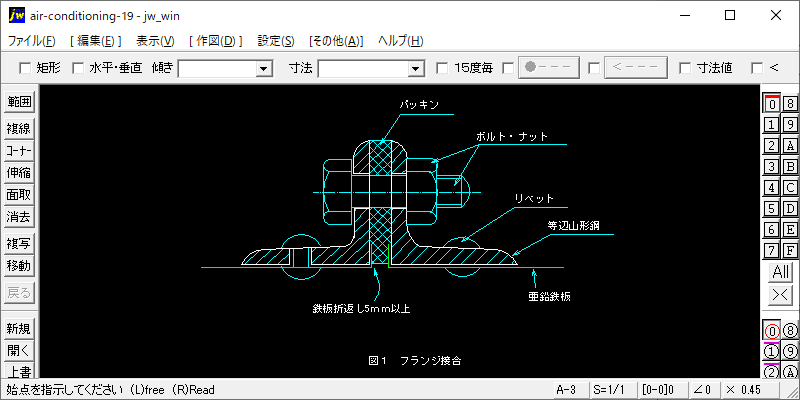Select the コーナー corner tool
This screenshot has width=800, height=400.
[x=19, y=151]
